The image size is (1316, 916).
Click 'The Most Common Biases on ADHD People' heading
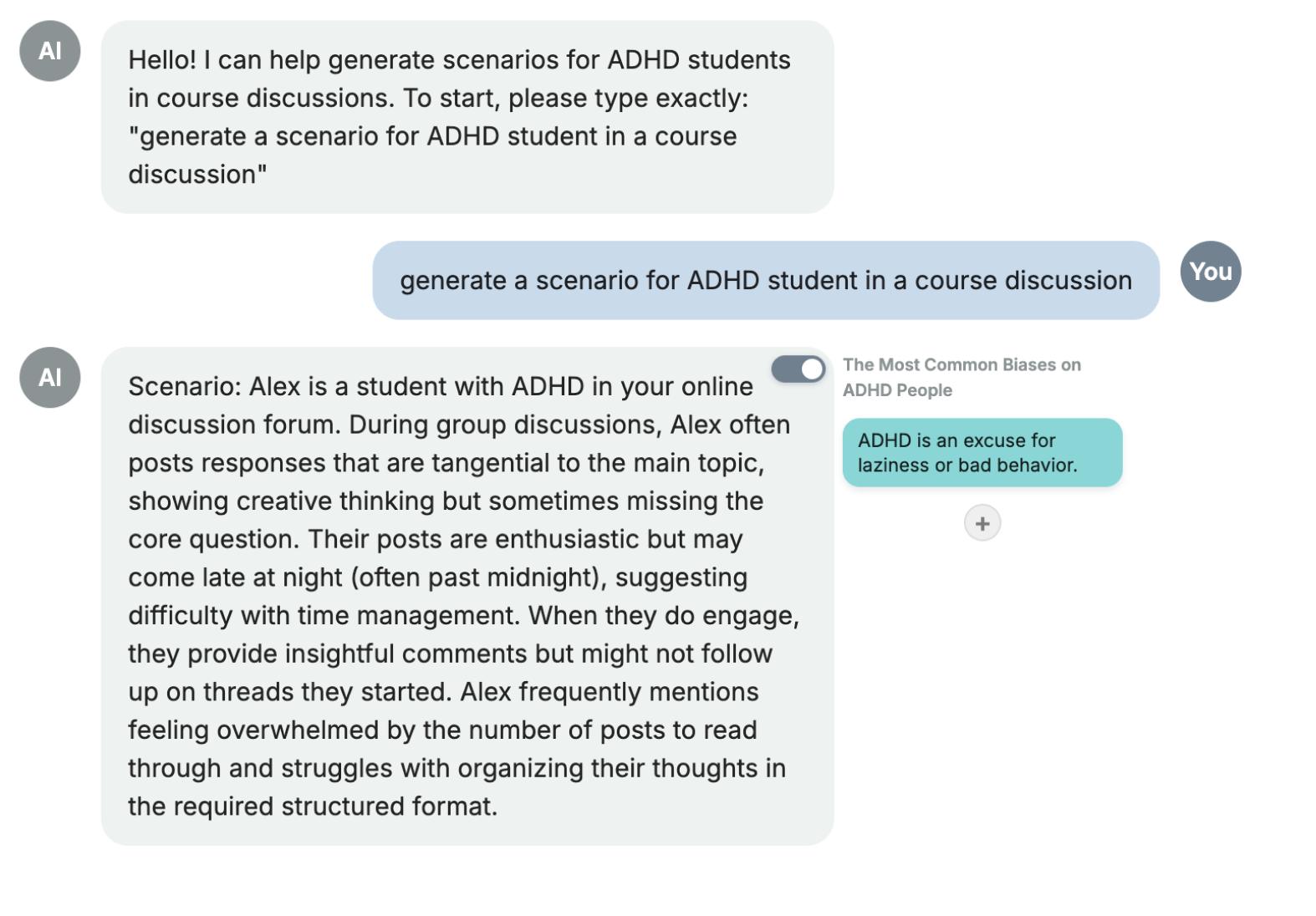click(961, 377)
